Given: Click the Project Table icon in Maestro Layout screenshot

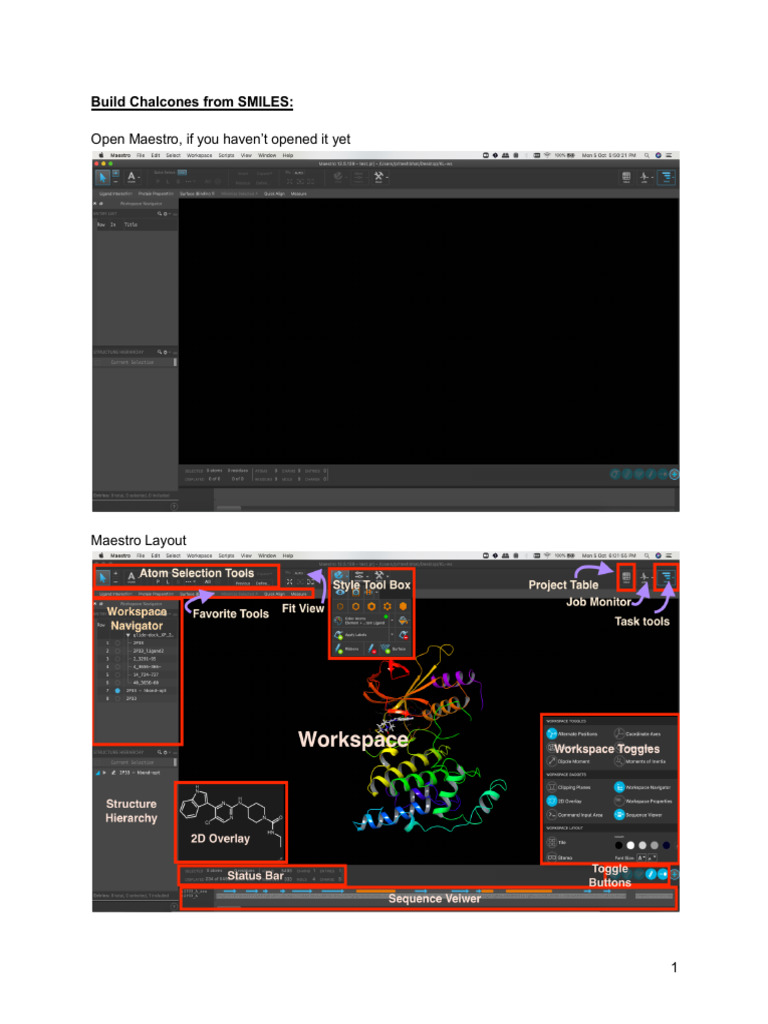Looking at the screenshot, I should pyautogui.click(x=626, y=577).
